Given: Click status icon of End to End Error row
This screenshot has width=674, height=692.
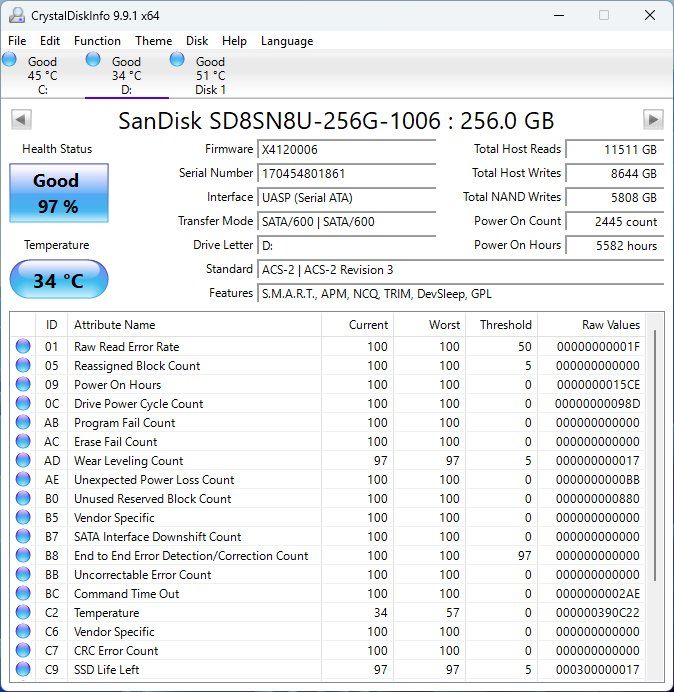Looking at the screenshot, I should pyautogui.click(x=23, y=555).
